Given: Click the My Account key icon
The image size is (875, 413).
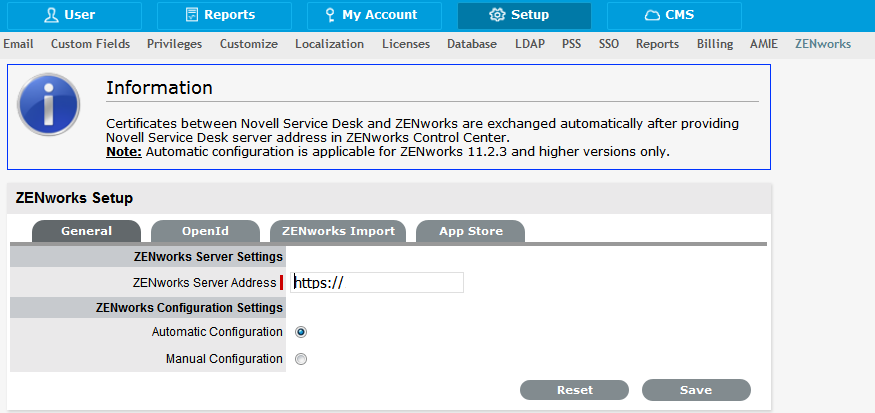Looking at the screenshot, I should point(329,15).
